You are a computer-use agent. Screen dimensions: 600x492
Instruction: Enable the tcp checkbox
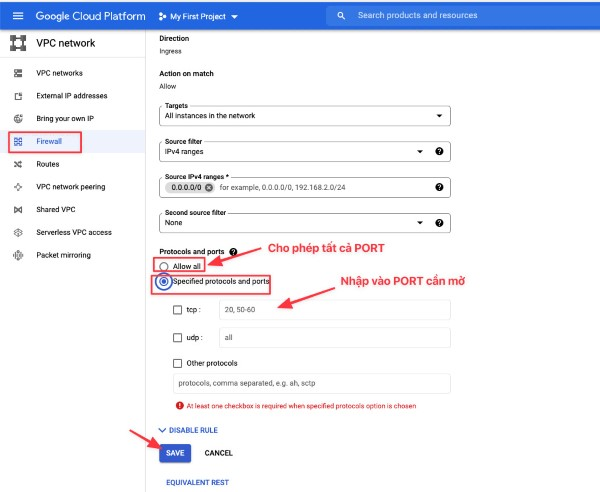pyautogui.click(x=177, y=310)
